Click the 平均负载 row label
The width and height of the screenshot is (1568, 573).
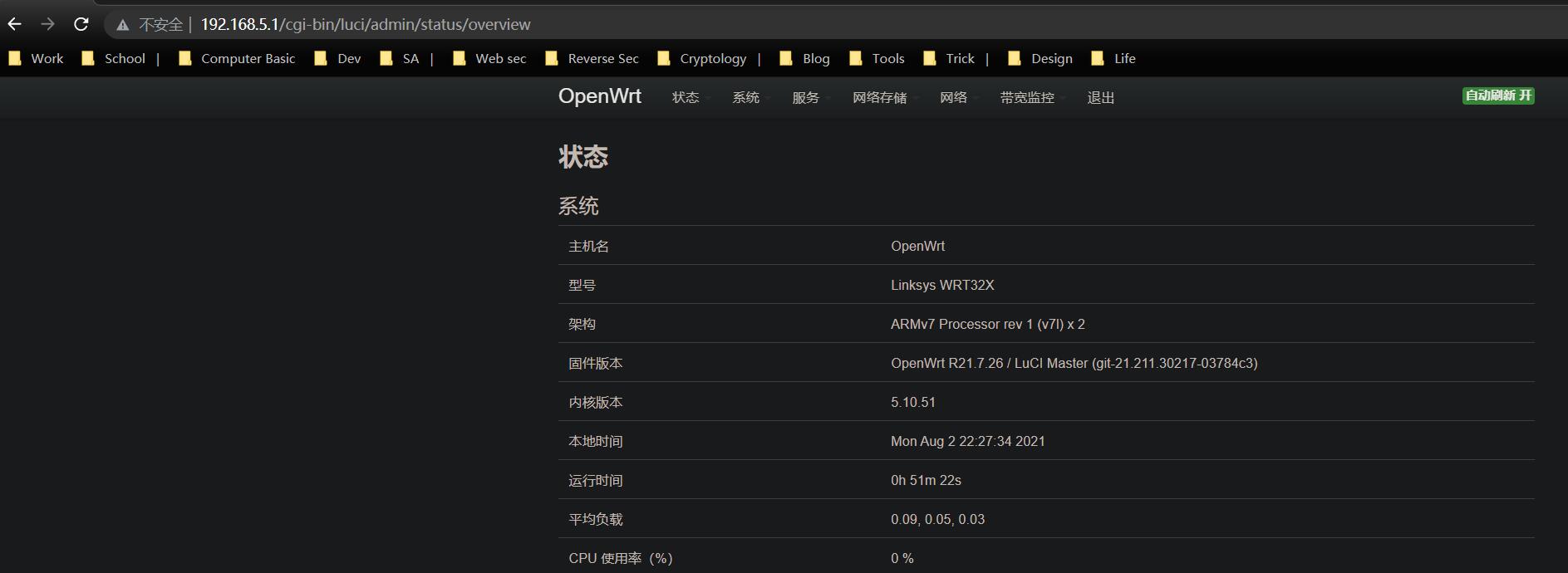(x=595, y=519)
